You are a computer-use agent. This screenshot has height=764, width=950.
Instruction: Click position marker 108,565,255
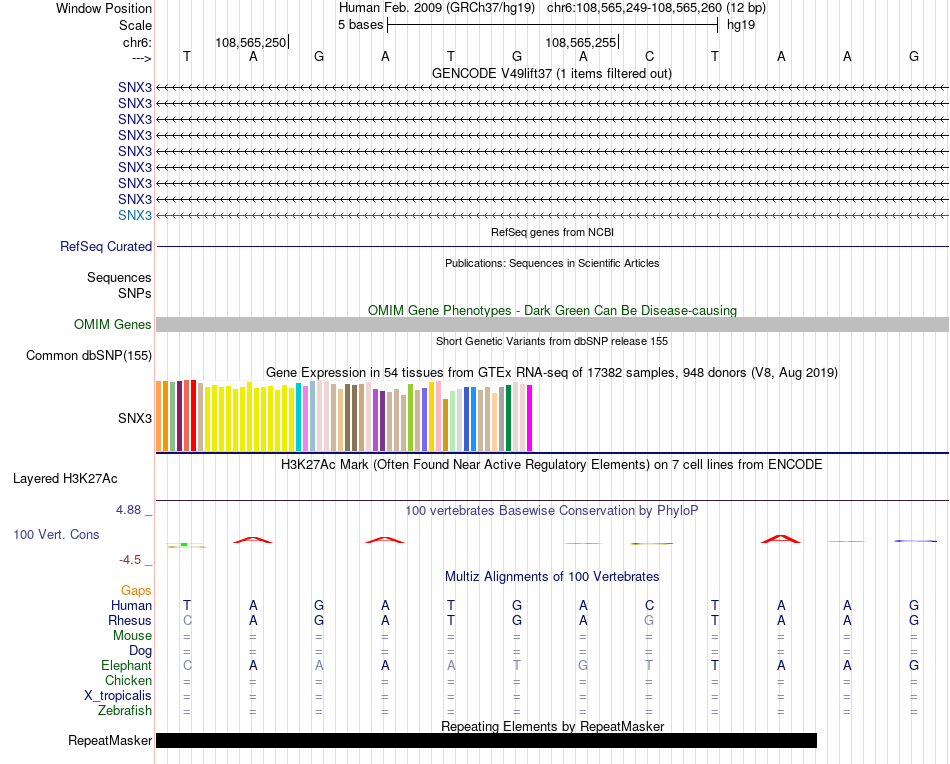click(x=580, y=42)
